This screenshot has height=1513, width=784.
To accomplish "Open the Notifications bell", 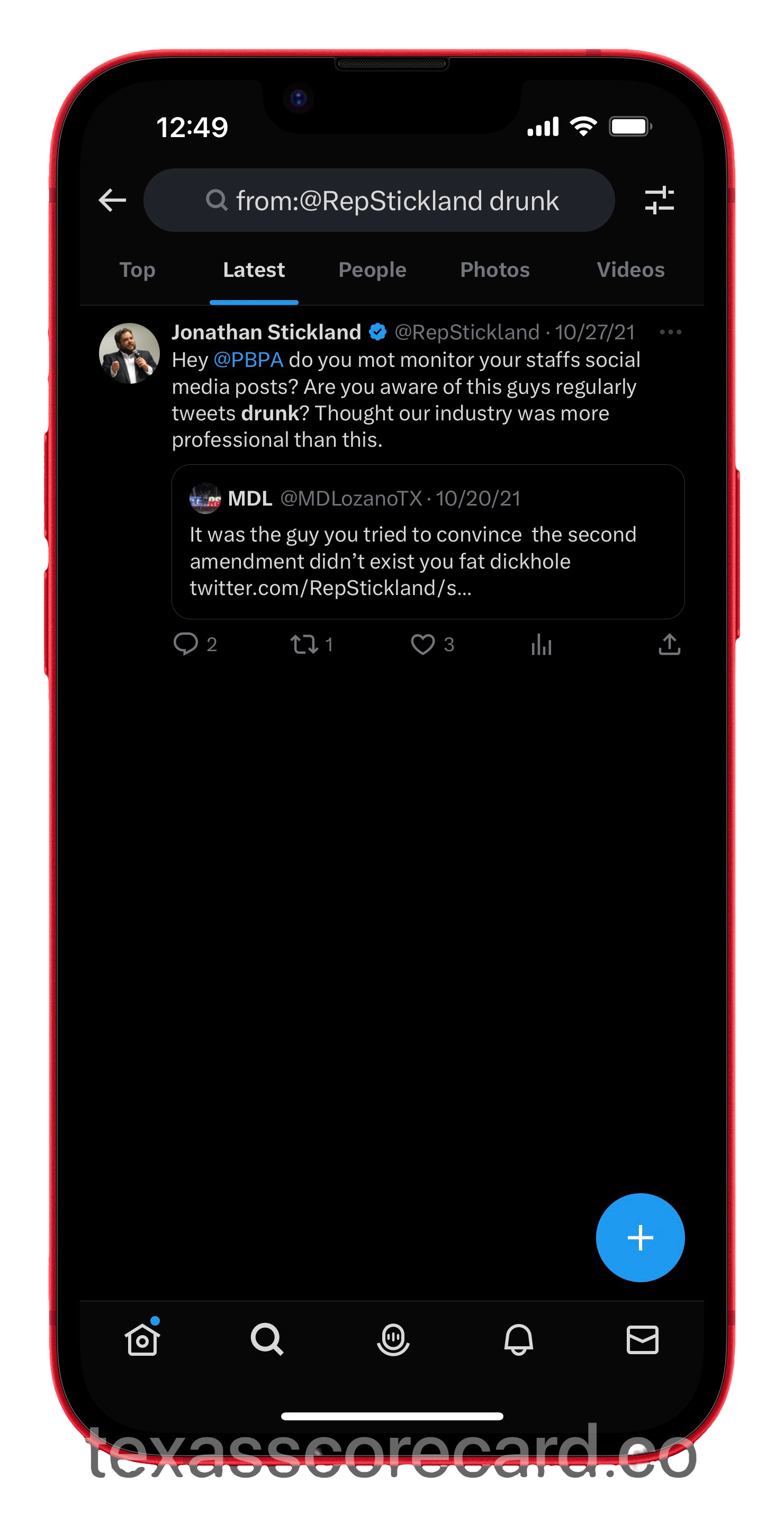I will (x=518, y=1339).
